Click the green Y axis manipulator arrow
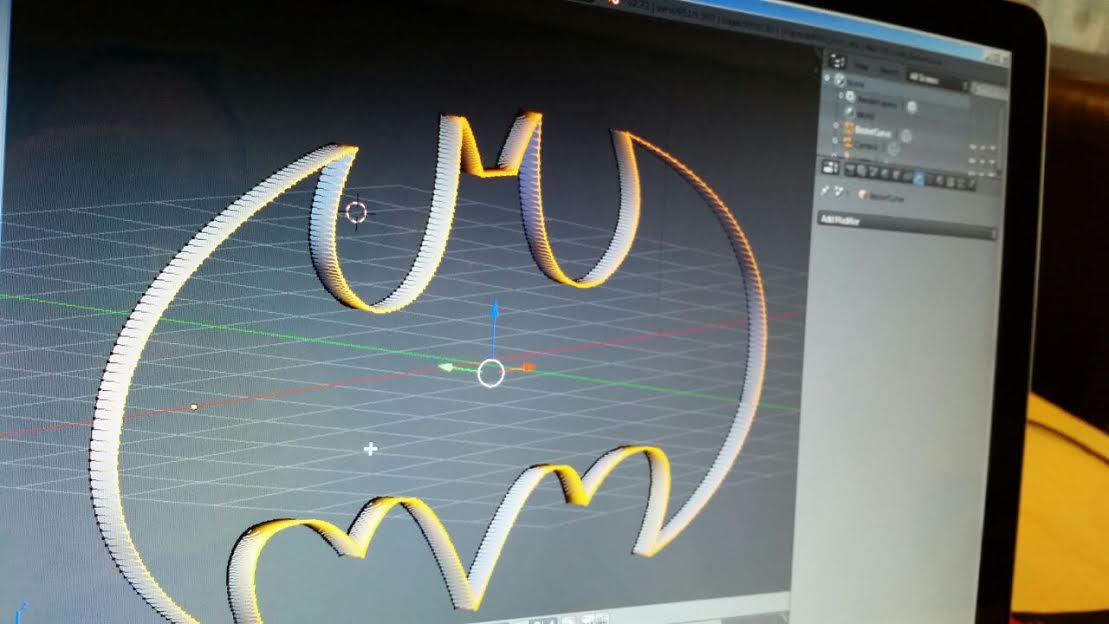1109x624 pixels. (x=446, y=367)
